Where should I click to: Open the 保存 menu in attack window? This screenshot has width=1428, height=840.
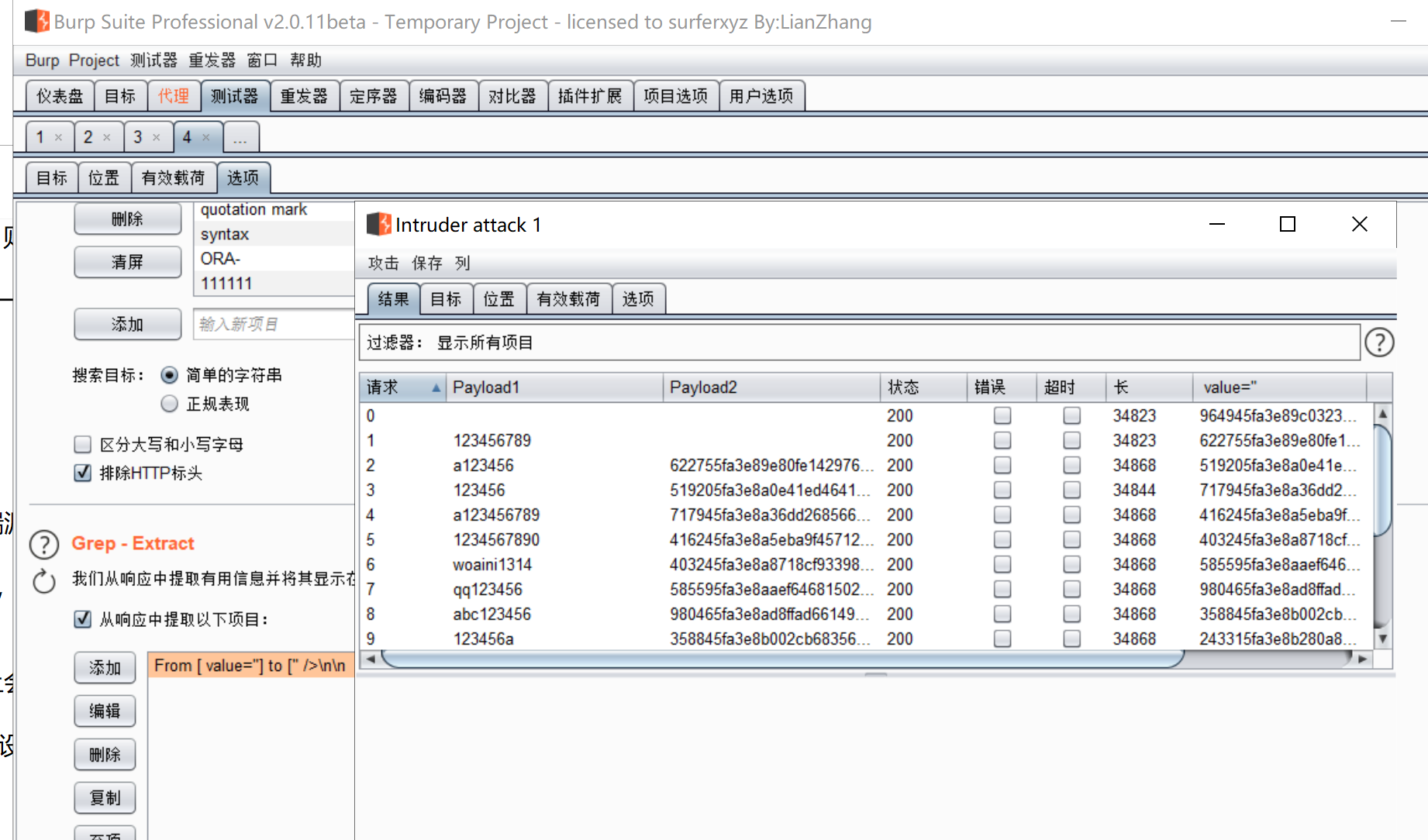pyautogui.click(x=427, y=263)
